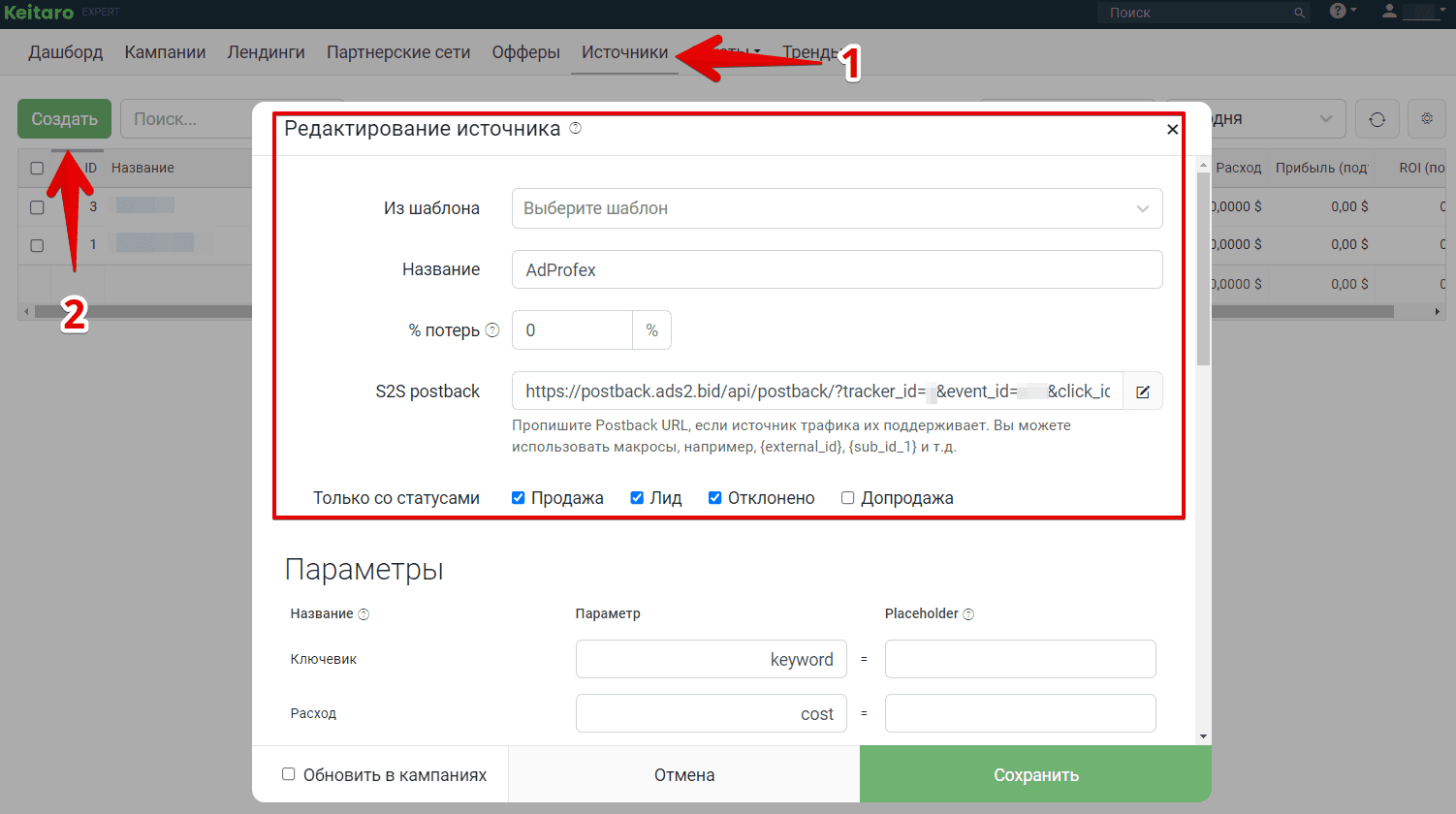Sort by Название column header in table

point(142,168)
